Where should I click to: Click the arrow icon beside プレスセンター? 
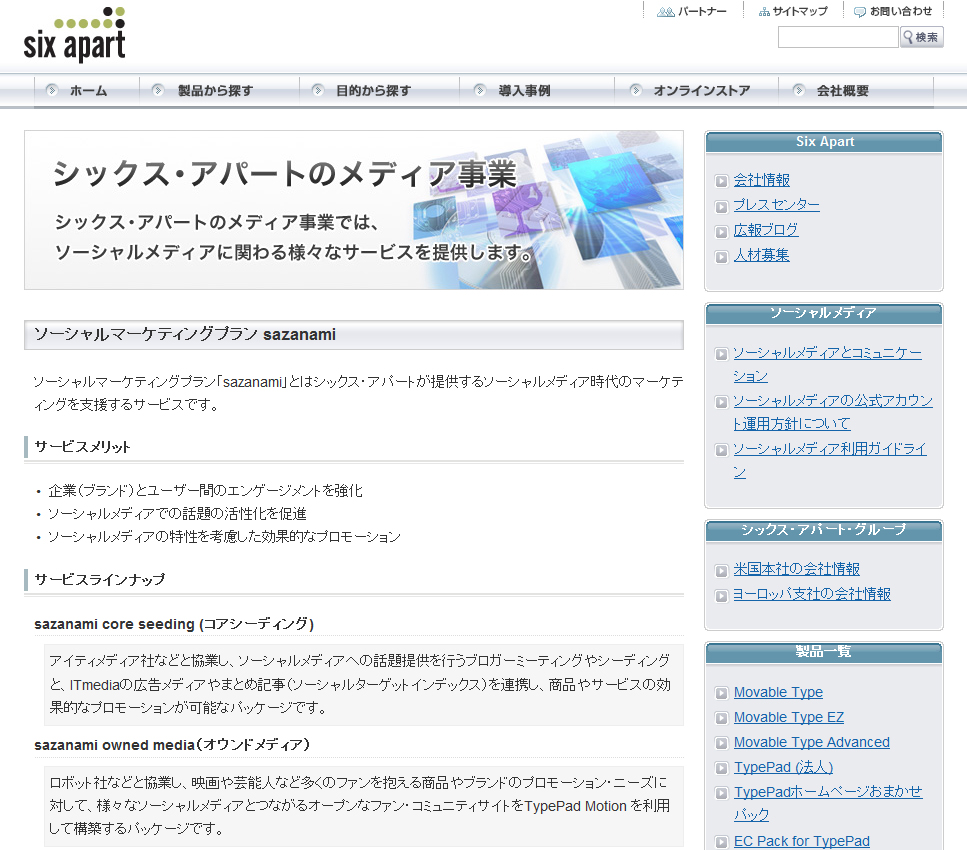pyautogui.click(x=721, y=206)
